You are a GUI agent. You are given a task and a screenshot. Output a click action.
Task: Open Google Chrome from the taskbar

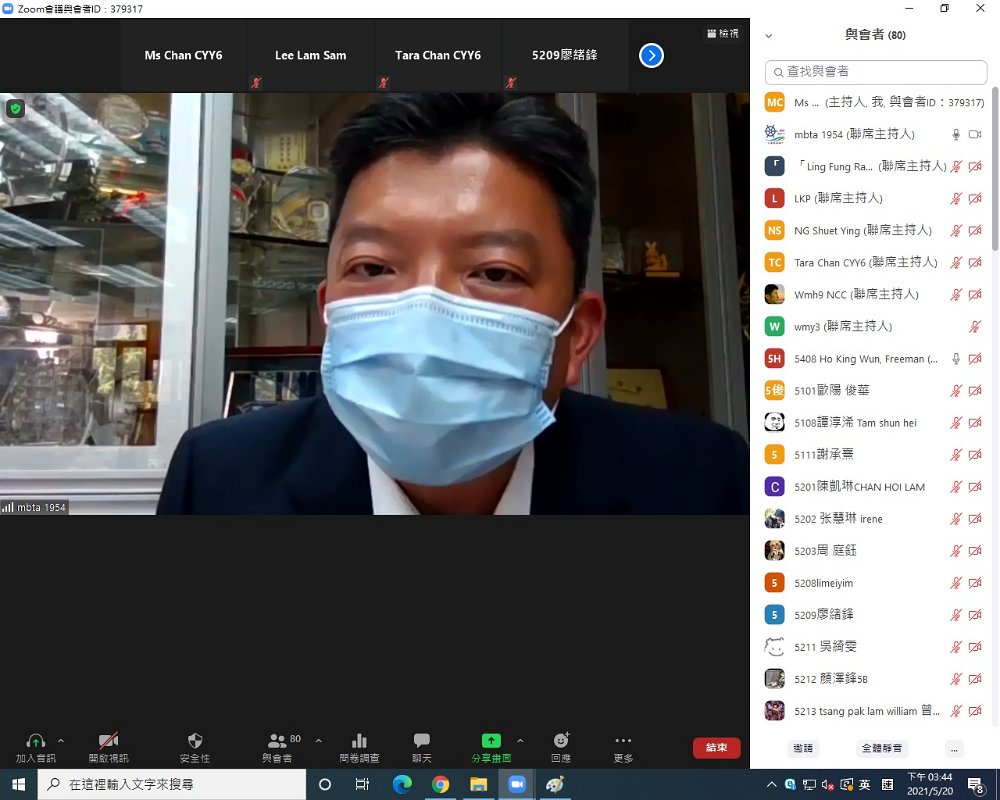[440, 784]
